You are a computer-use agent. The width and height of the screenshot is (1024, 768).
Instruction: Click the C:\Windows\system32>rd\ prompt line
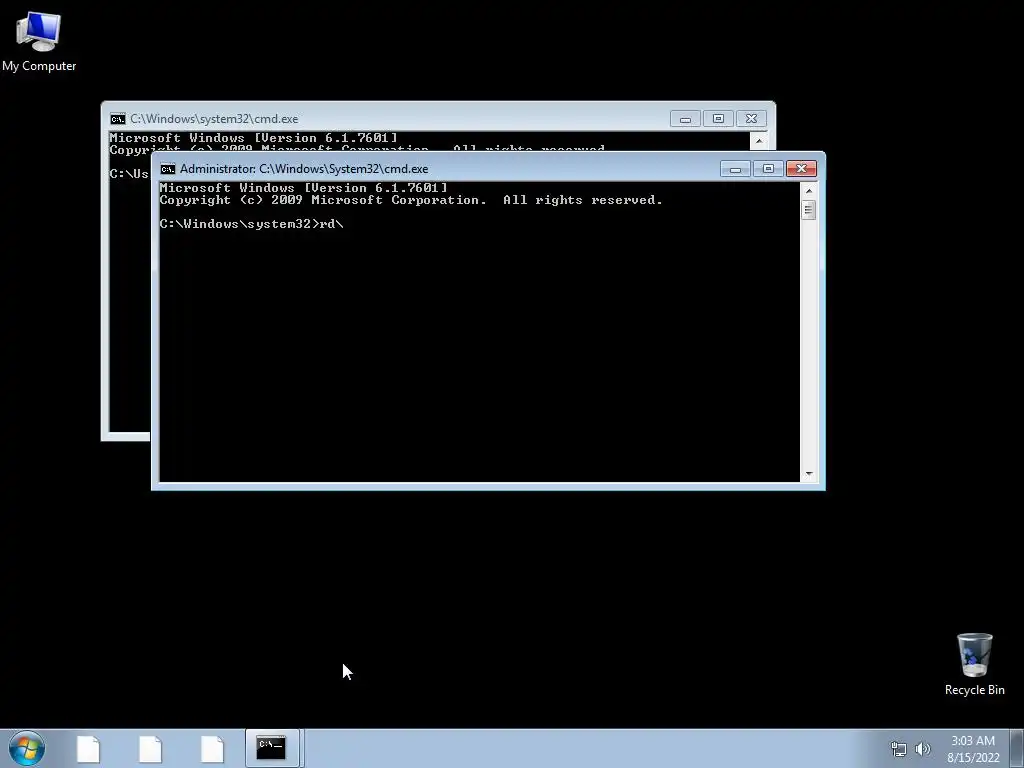(251, 224)
